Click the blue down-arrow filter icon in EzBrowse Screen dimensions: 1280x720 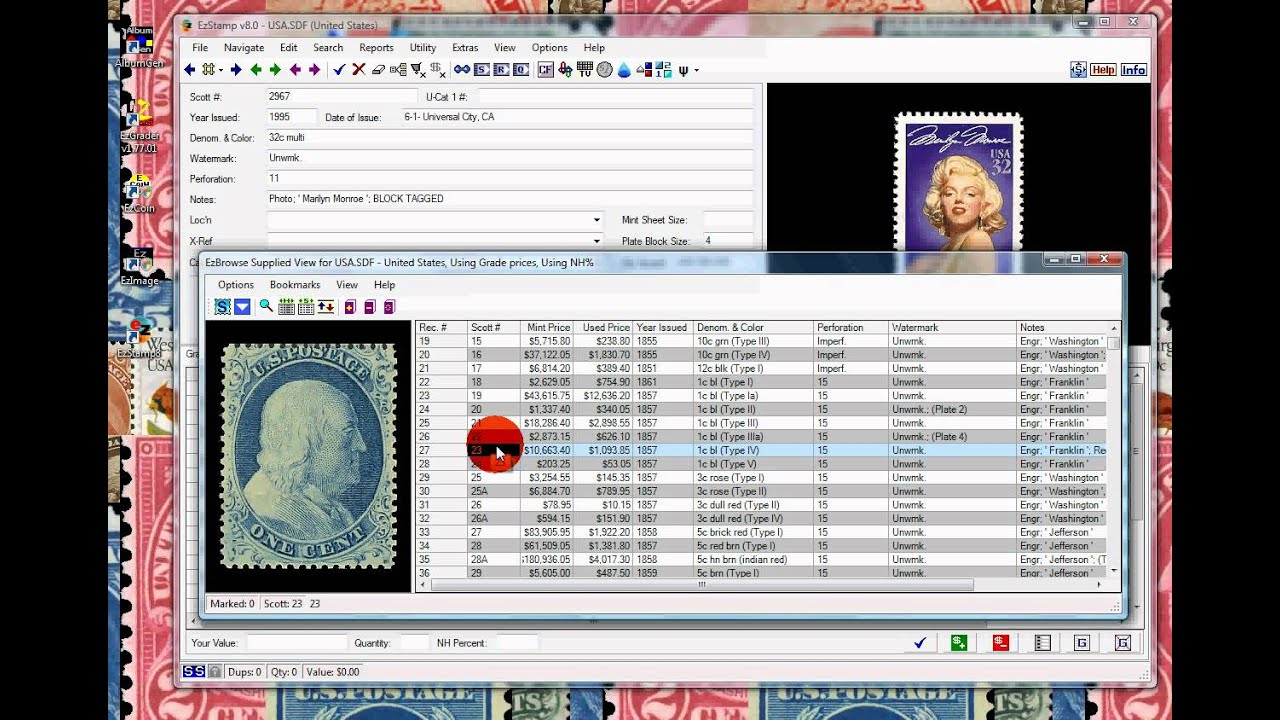(242, 307)
